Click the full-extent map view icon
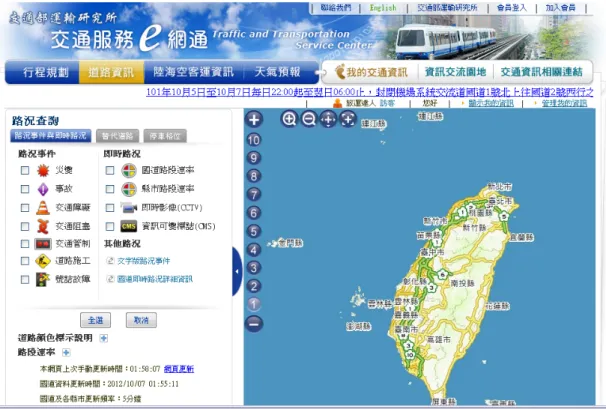Image resolution: width=606 pixels, height=409 pixels. click(348, 119)
